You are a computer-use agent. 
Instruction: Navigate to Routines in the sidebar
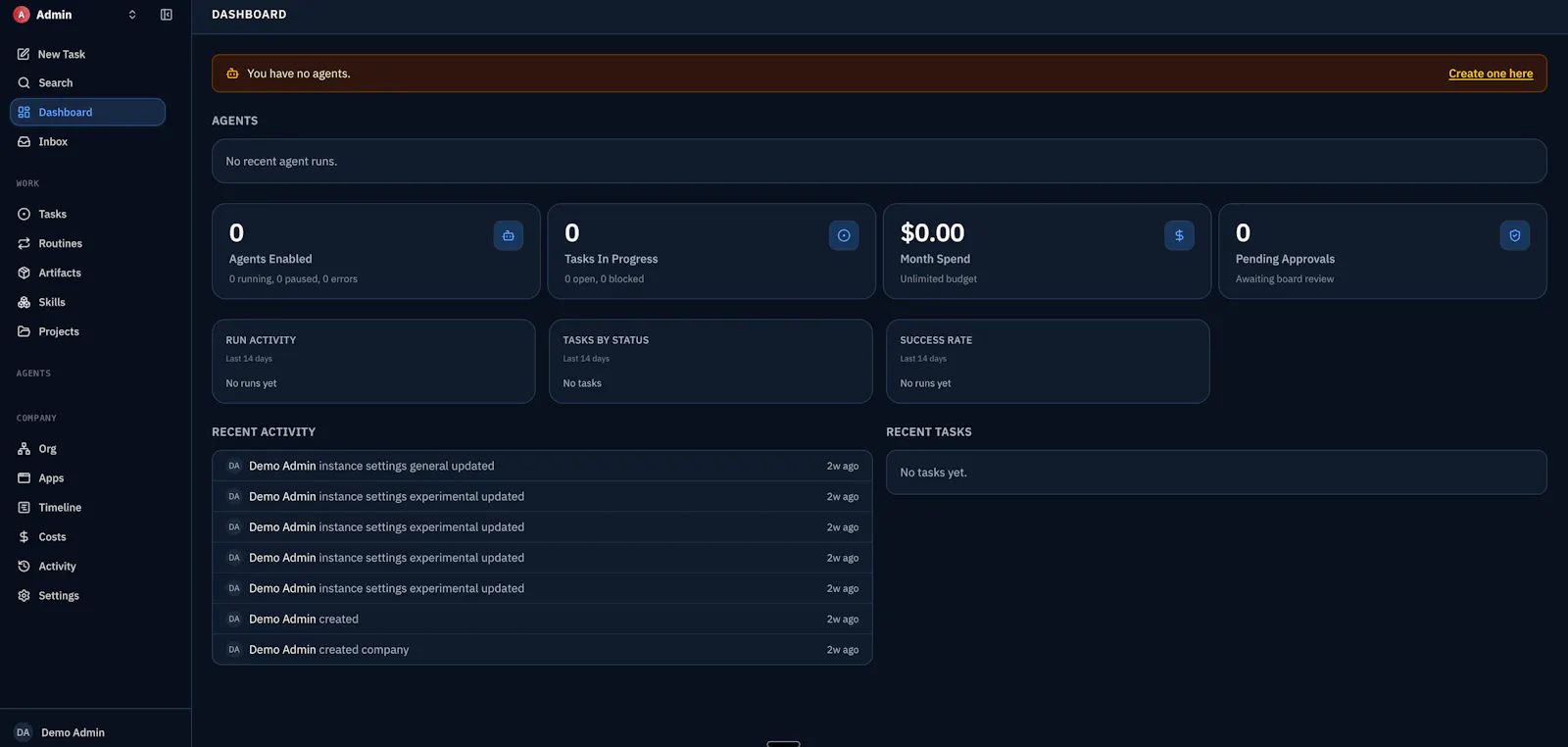tap(88, 243)
